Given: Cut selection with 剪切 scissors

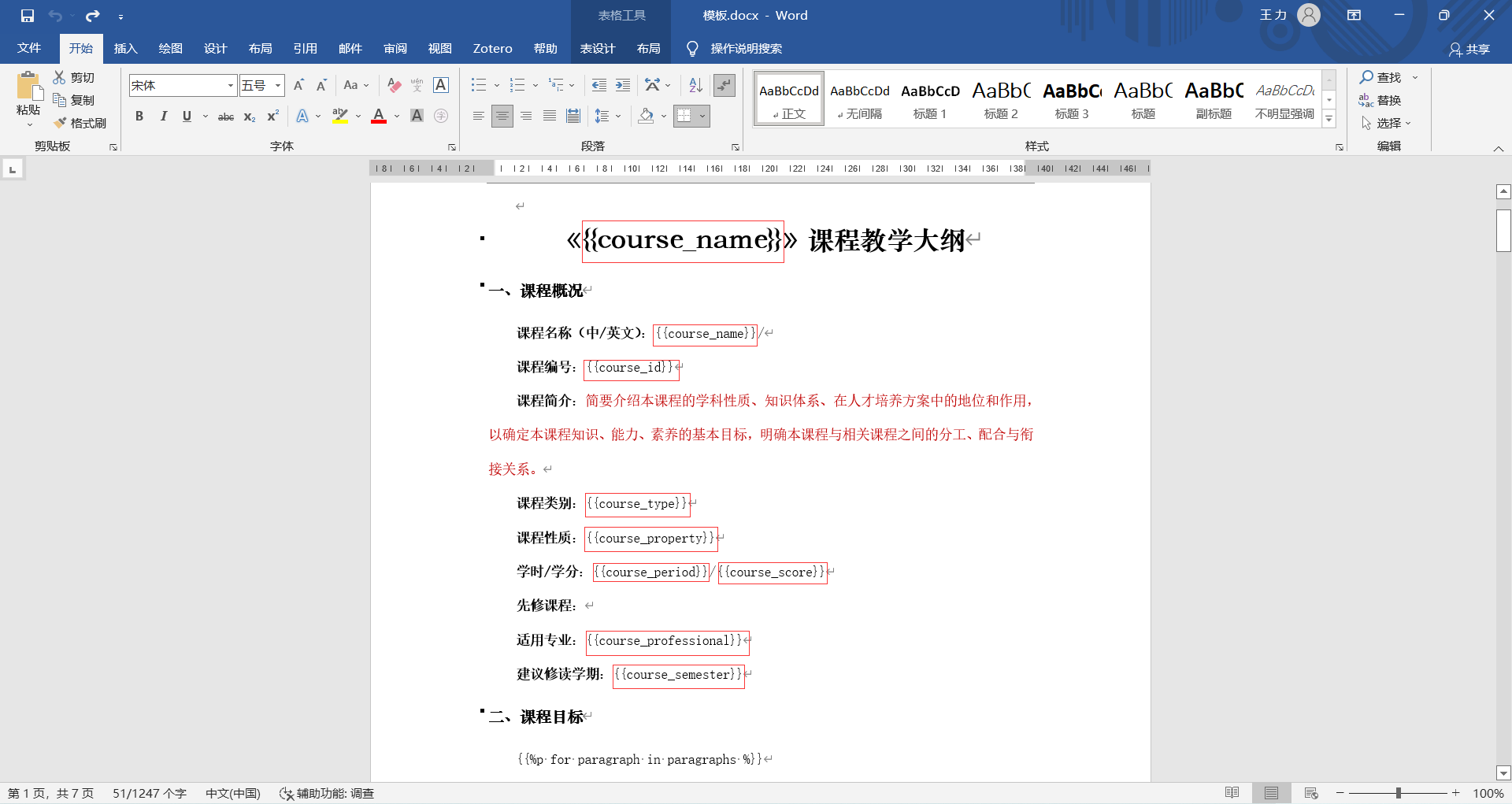Looking at the screenshot, I should pyautogui.click(x=74, y=77).
